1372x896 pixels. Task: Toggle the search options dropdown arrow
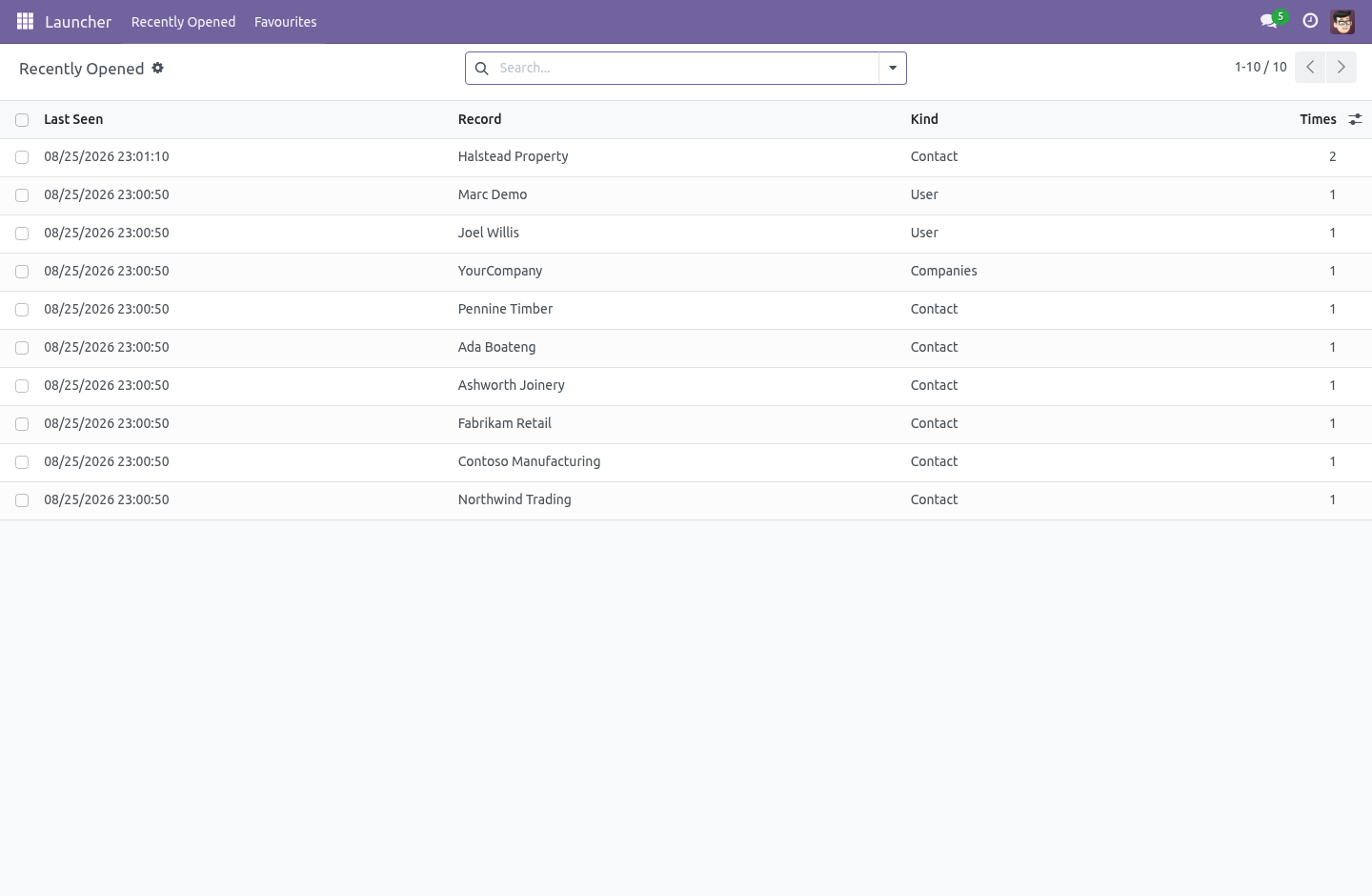point(893,68)
